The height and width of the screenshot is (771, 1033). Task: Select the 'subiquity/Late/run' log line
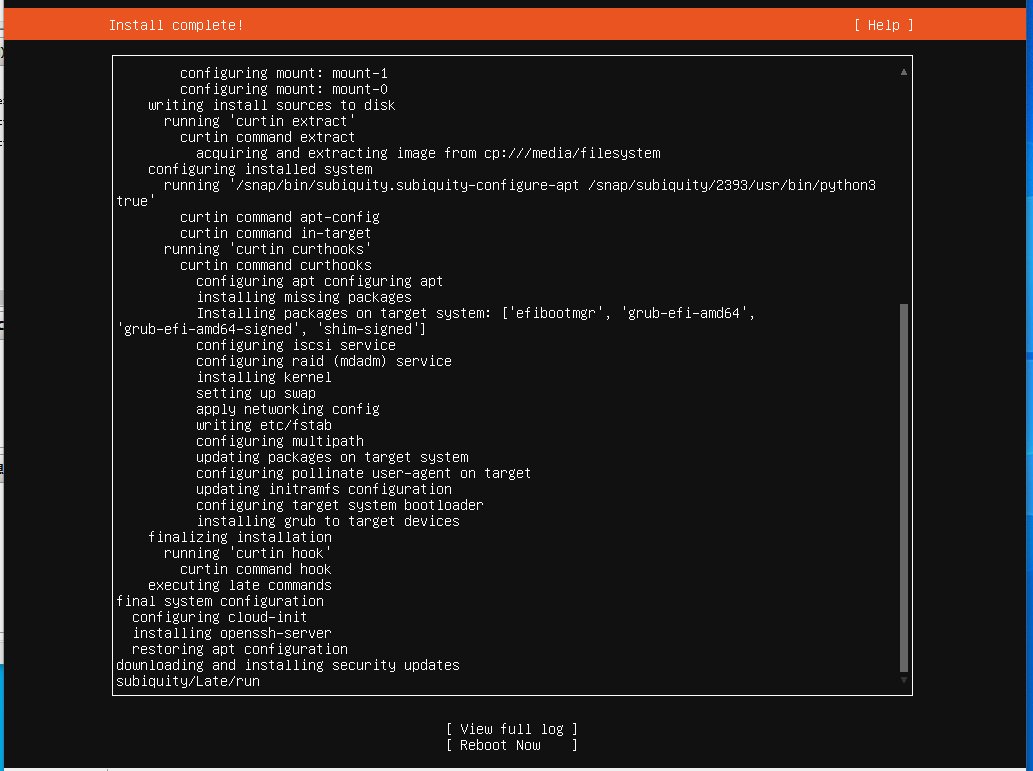(x=187, y=681)
